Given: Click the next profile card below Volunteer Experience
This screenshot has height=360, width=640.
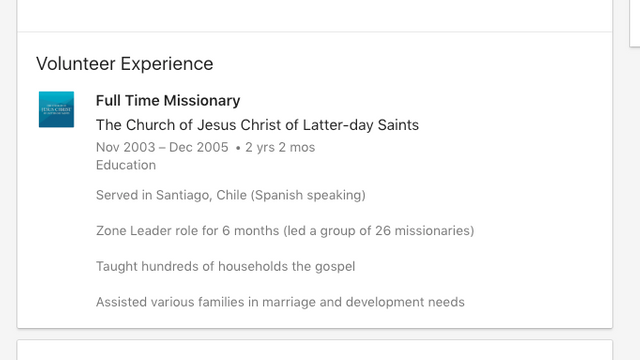Looking at the screenshot, I should [315, 350].
